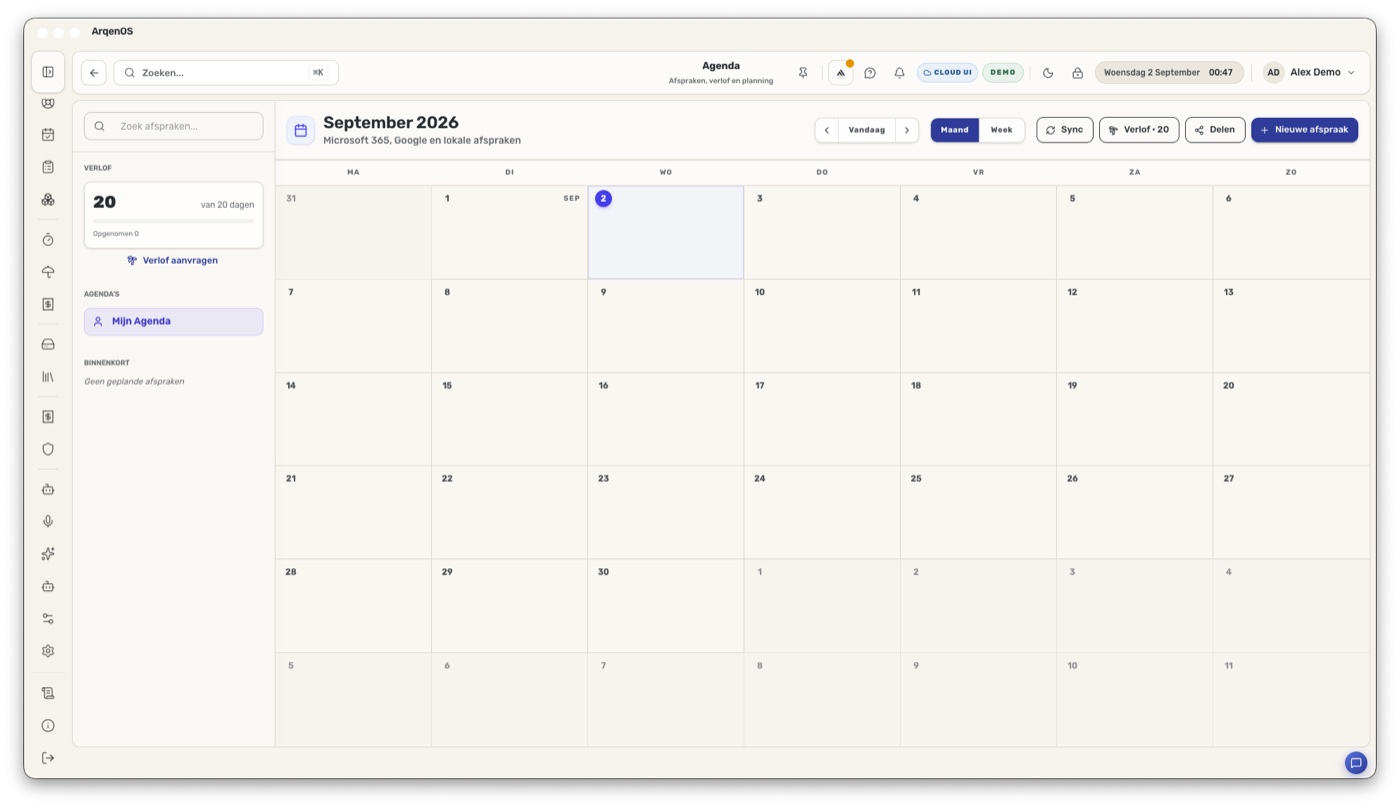Select Mijn Agenda calendar
This screenshot has width=1400, height=808.
coord(174,322)
